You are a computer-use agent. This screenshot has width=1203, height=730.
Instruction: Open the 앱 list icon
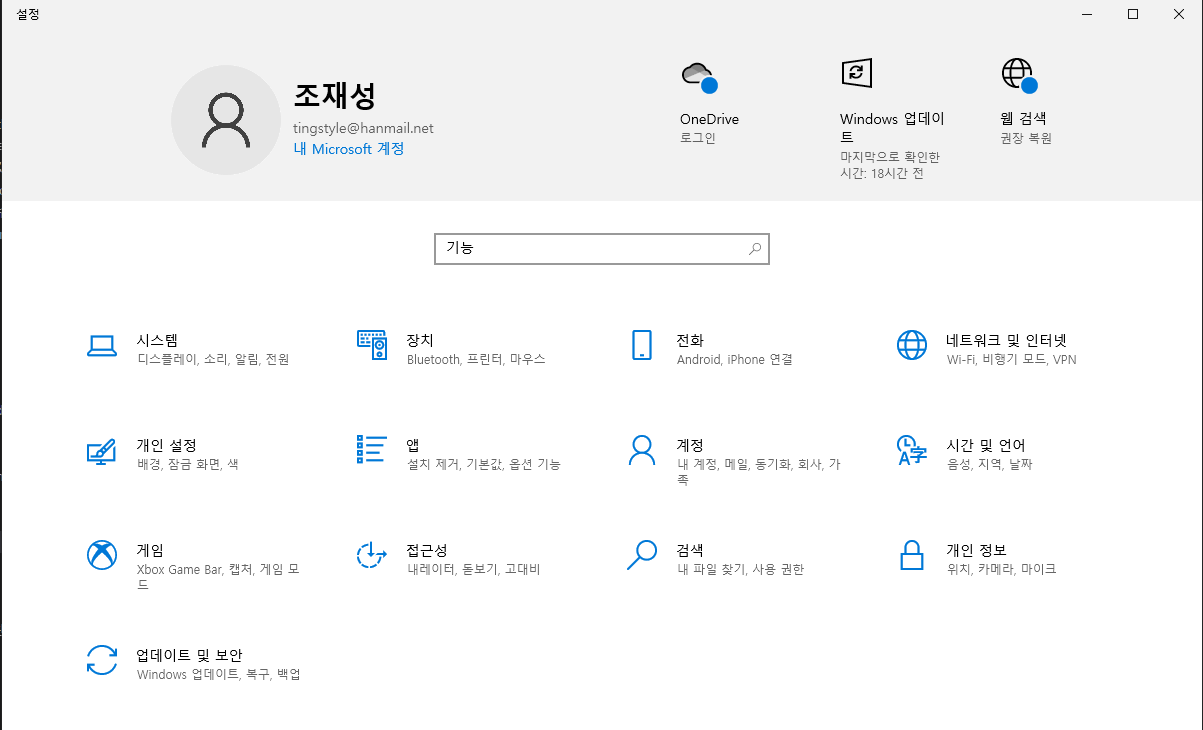[x=372, y=449]
